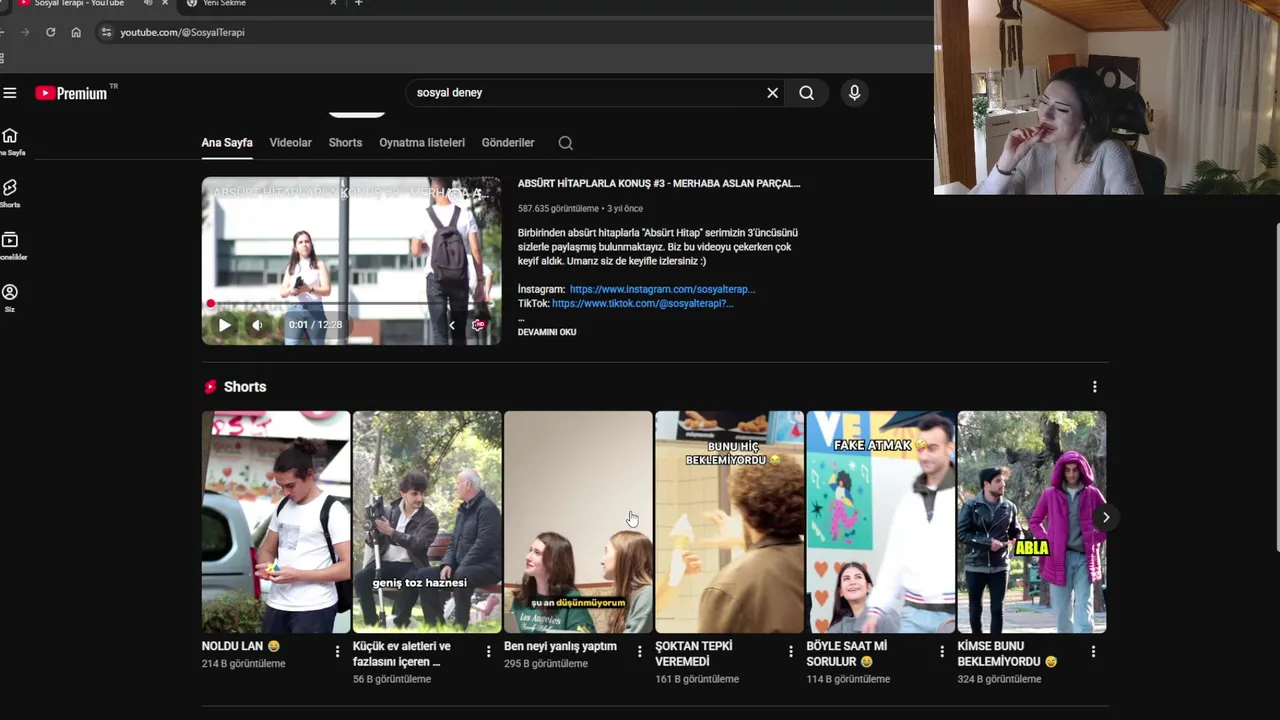This screenshot has height=720, width=1280.
Task: Switch to the Videolar tab
Action: coord(291,143)
